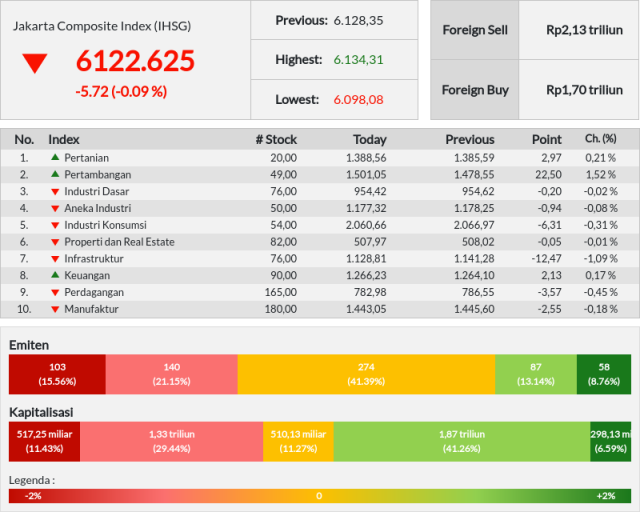Click the Kapitalisasi section heading
Viewport: 640px width, 512px height.
41,412
